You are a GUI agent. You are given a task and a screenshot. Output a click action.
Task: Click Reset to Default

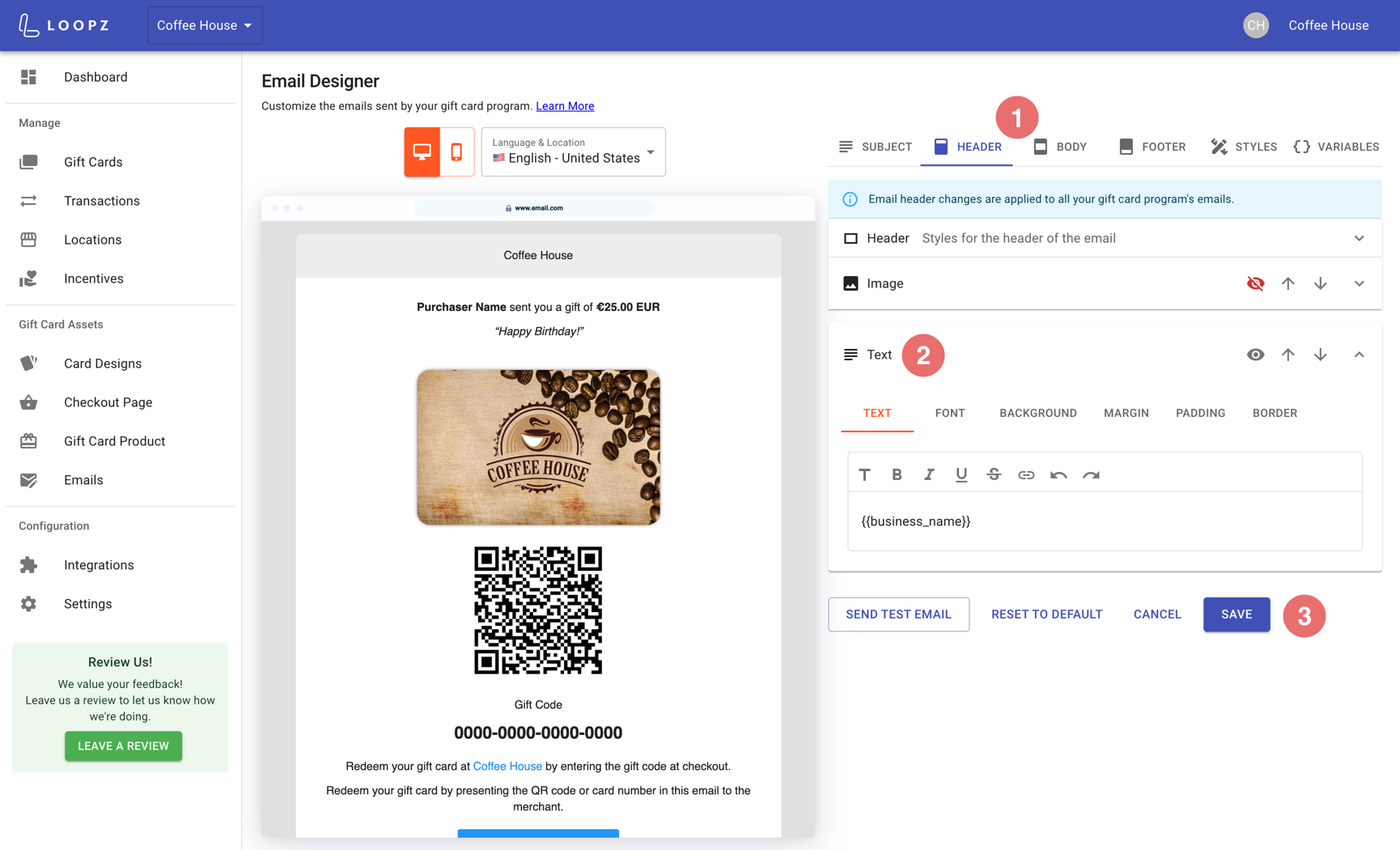[1046, 614]
